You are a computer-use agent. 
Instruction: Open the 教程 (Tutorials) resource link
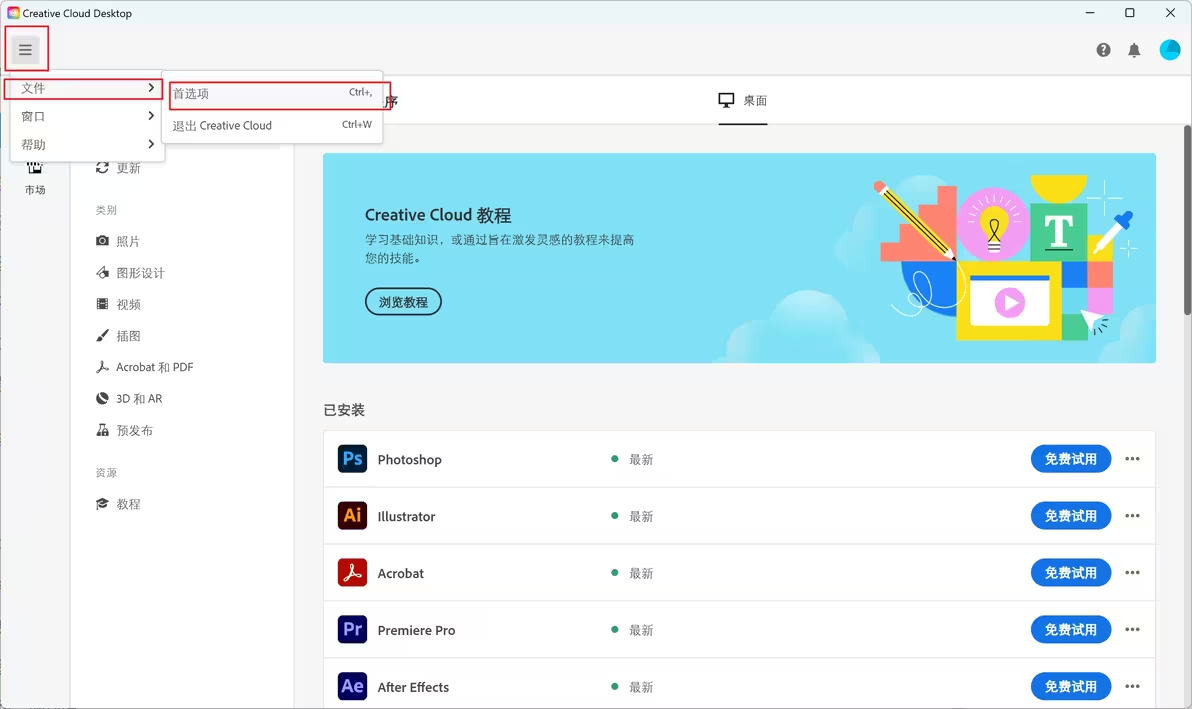(127, 503)
